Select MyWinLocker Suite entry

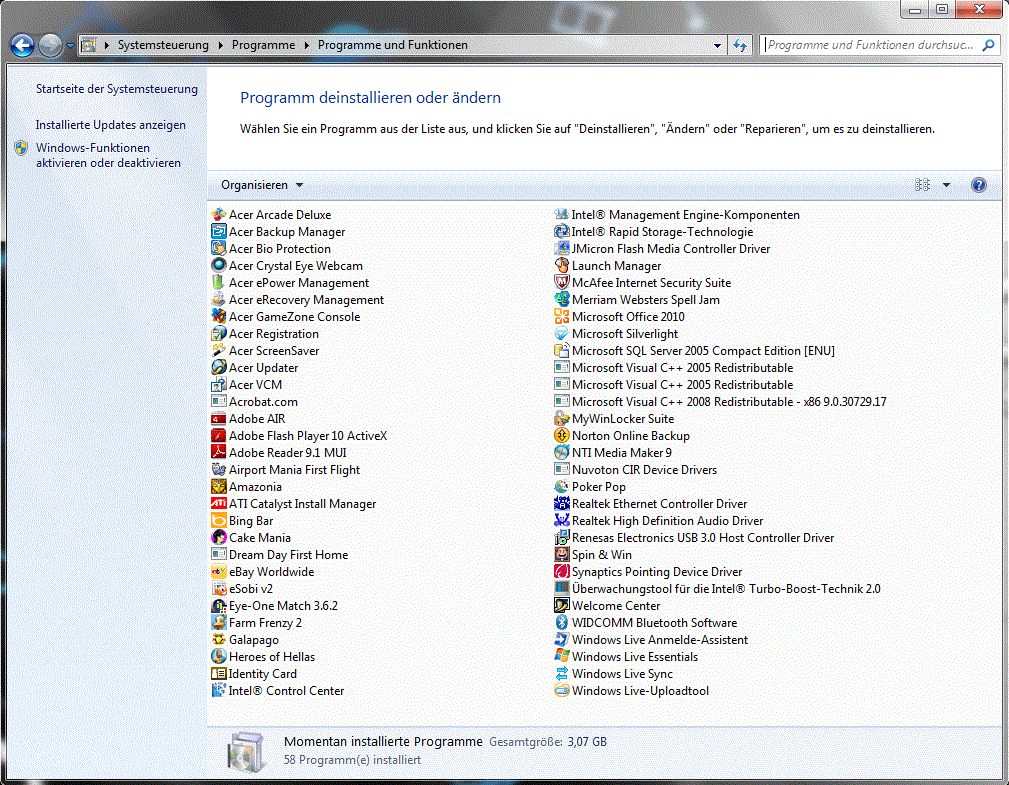[x=615, y=419]
